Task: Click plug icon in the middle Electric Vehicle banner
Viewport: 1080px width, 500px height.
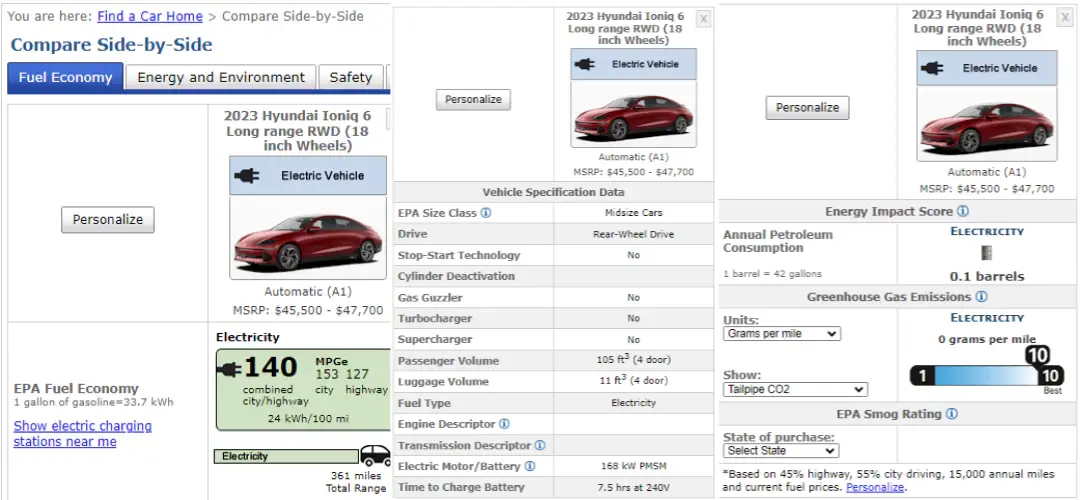Action: (x=585, y=64)
